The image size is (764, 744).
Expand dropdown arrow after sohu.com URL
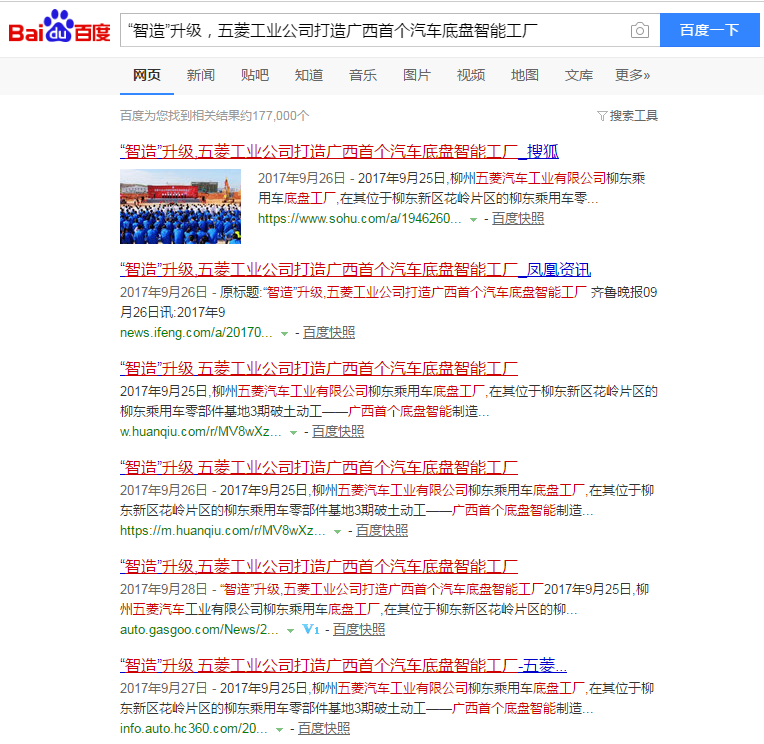tap(473, 220)
